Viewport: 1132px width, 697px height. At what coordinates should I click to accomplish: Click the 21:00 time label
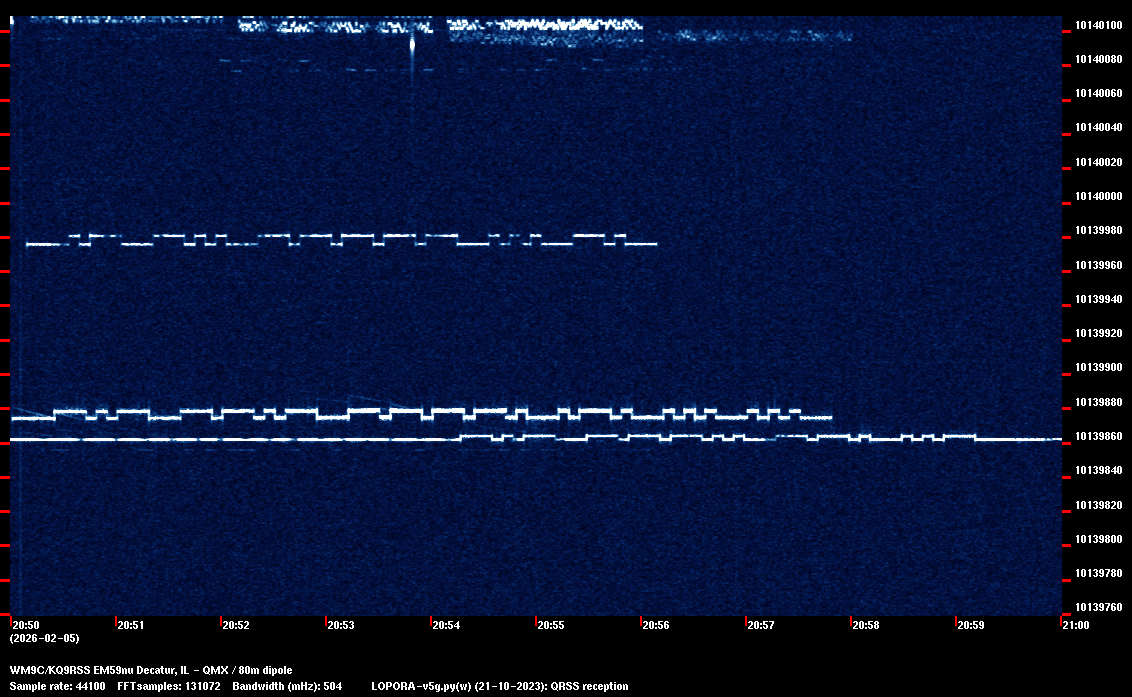click(x=1075, y=625)
